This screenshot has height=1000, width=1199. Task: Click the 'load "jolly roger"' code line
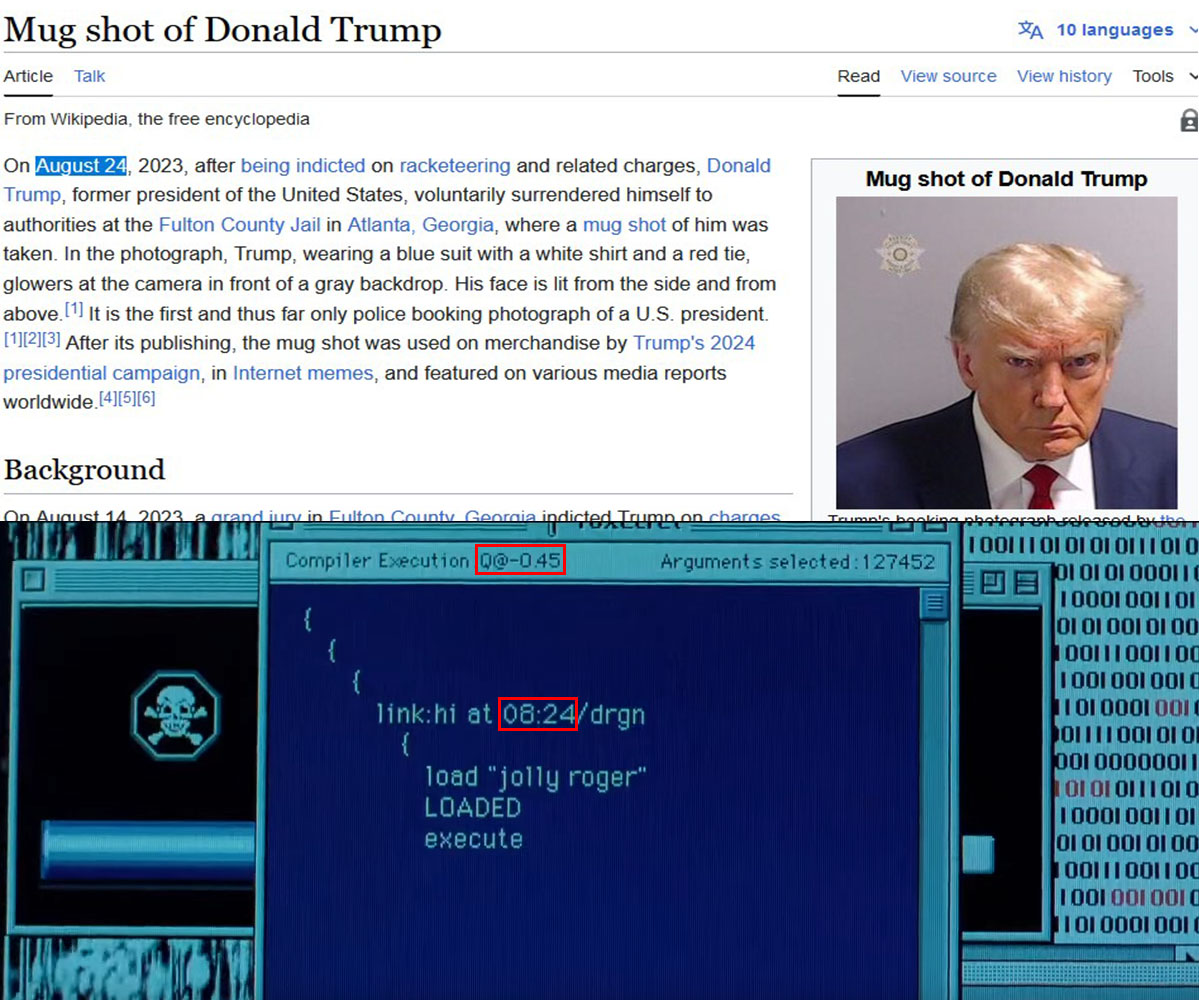[x=536, y=777]
